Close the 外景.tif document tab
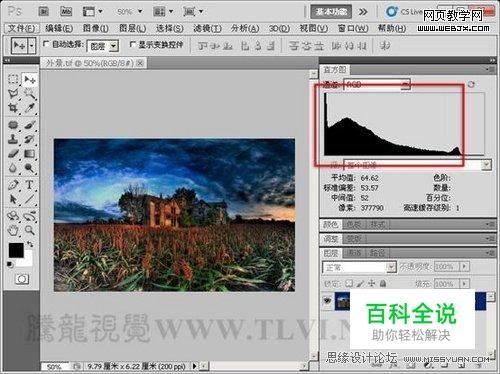Screen dimensions: 500x374 140,62
